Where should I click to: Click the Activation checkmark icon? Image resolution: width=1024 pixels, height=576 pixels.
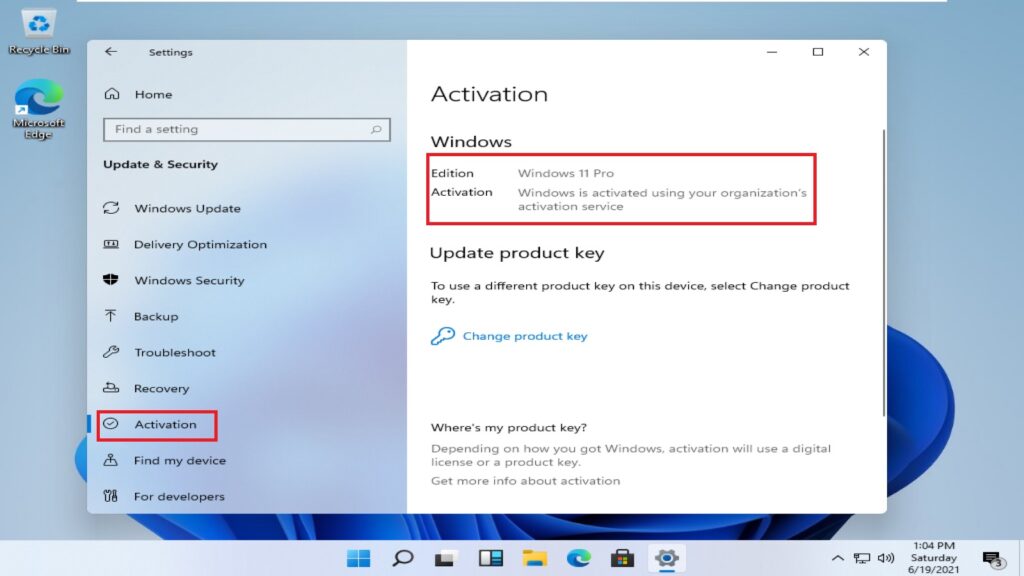click(x=111, y=423)
